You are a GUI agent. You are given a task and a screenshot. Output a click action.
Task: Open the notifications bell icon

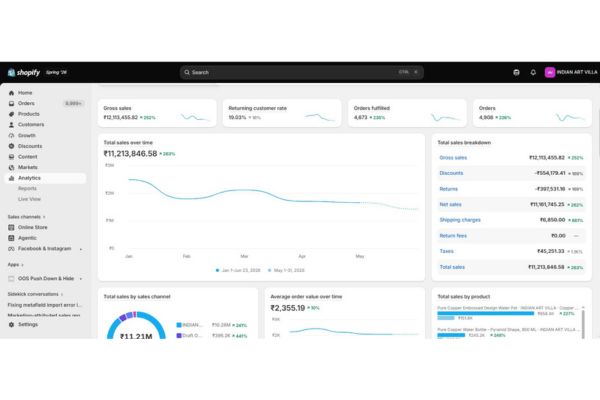(x=533, y=72)
